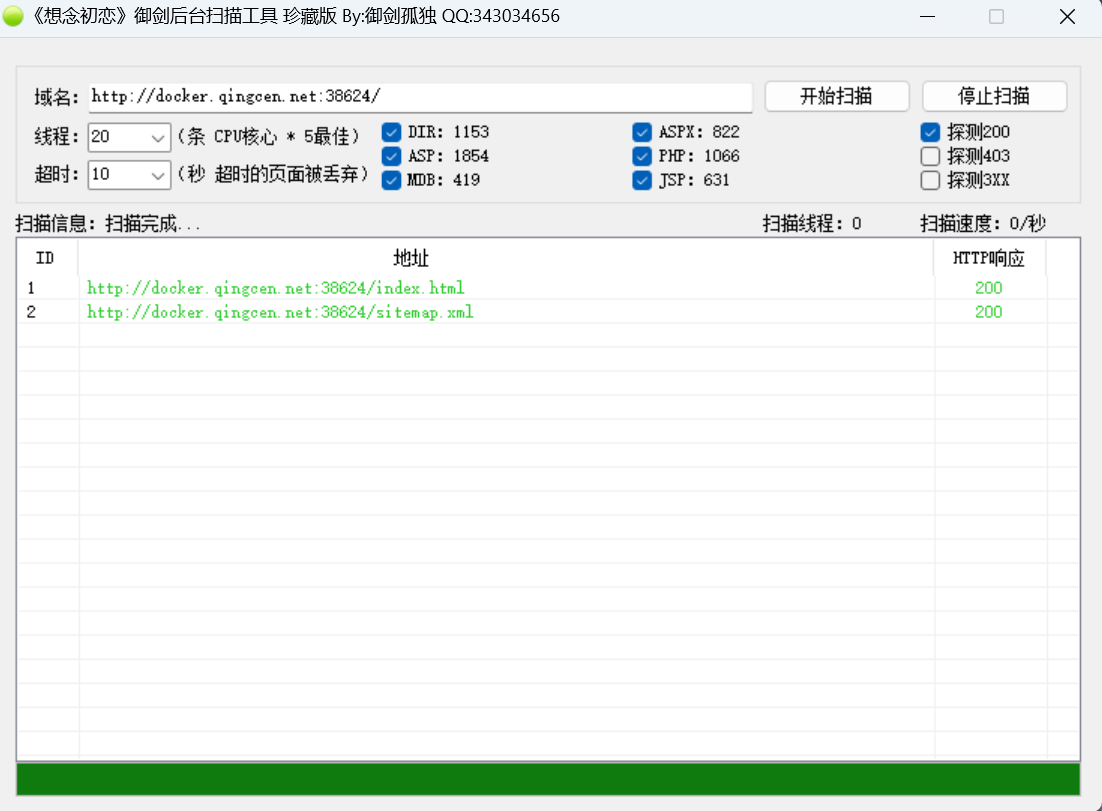1102x811 pixels.
Task: Disable PHP dictionary scanning
Action: pos(641,156)
